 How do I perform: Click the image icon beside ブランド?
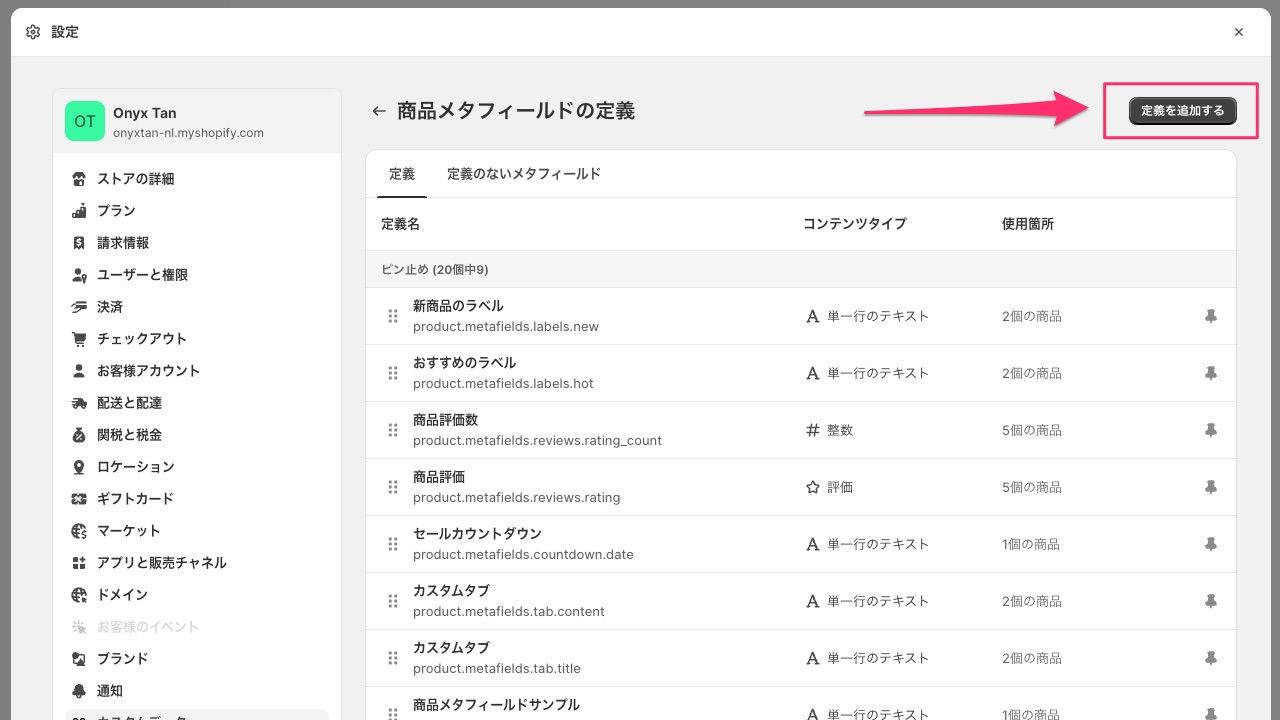tap(79, 659)
